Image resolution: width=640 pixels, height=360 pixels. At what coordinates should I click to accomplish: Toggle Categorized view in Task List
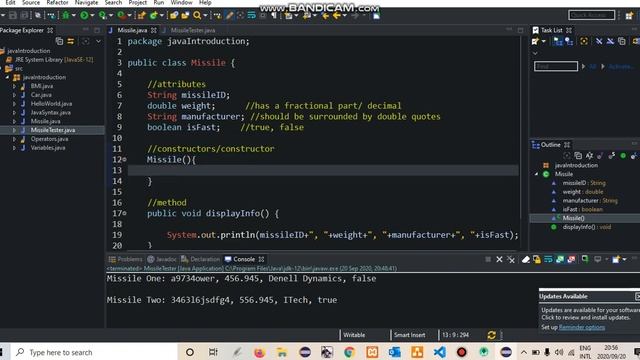coord(558,41)
